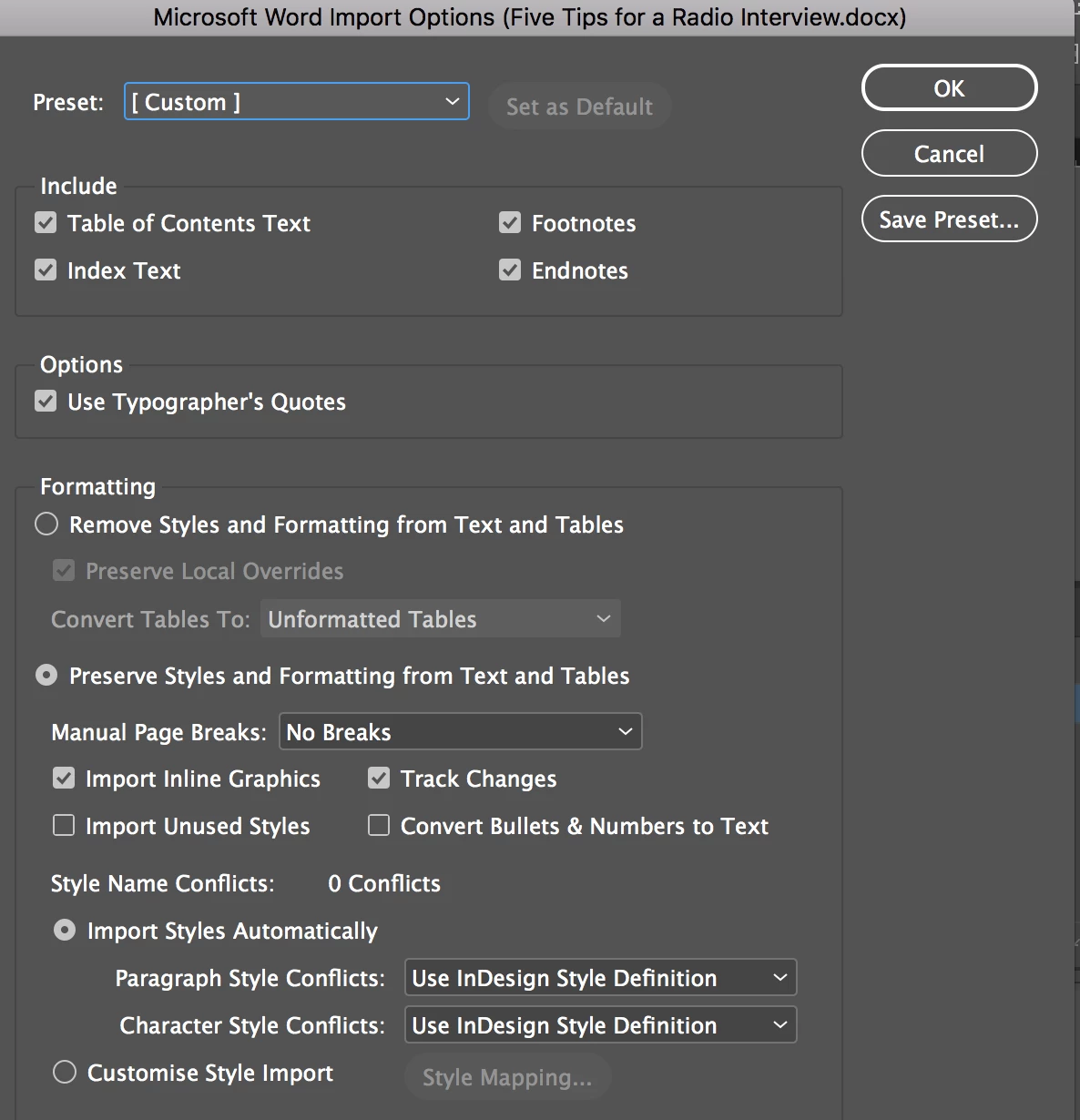Open the Manual Page Breaks dropdown
Viewport: 1080px width, 1120px height.
pyautogui.click(x=461, y=732)
